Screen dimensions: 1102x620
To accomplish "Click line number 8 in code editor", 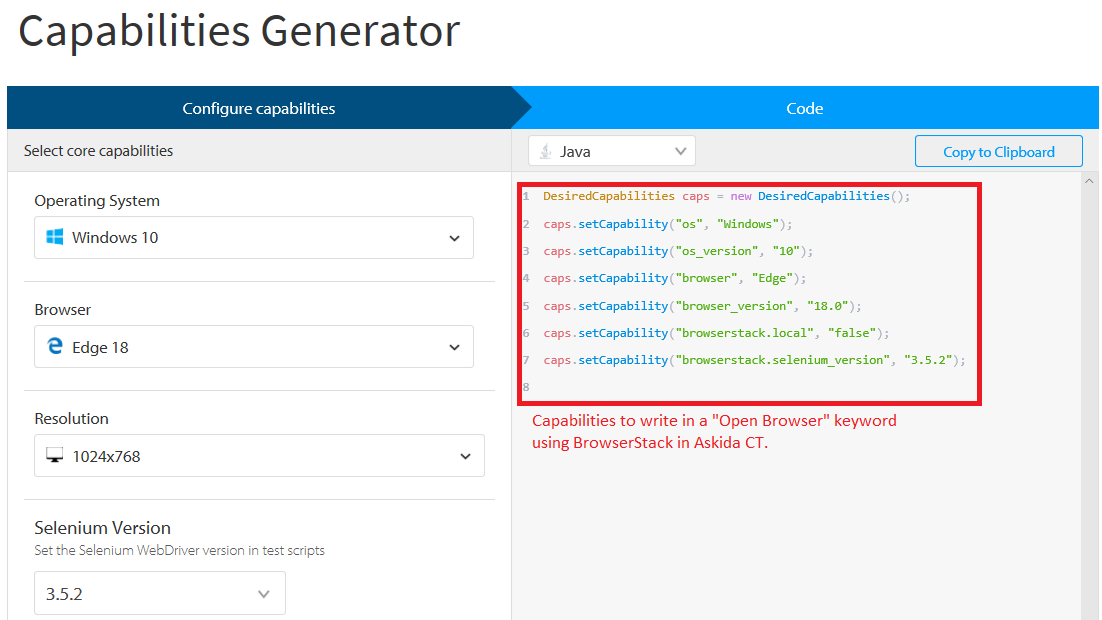I will pos(526,387).
